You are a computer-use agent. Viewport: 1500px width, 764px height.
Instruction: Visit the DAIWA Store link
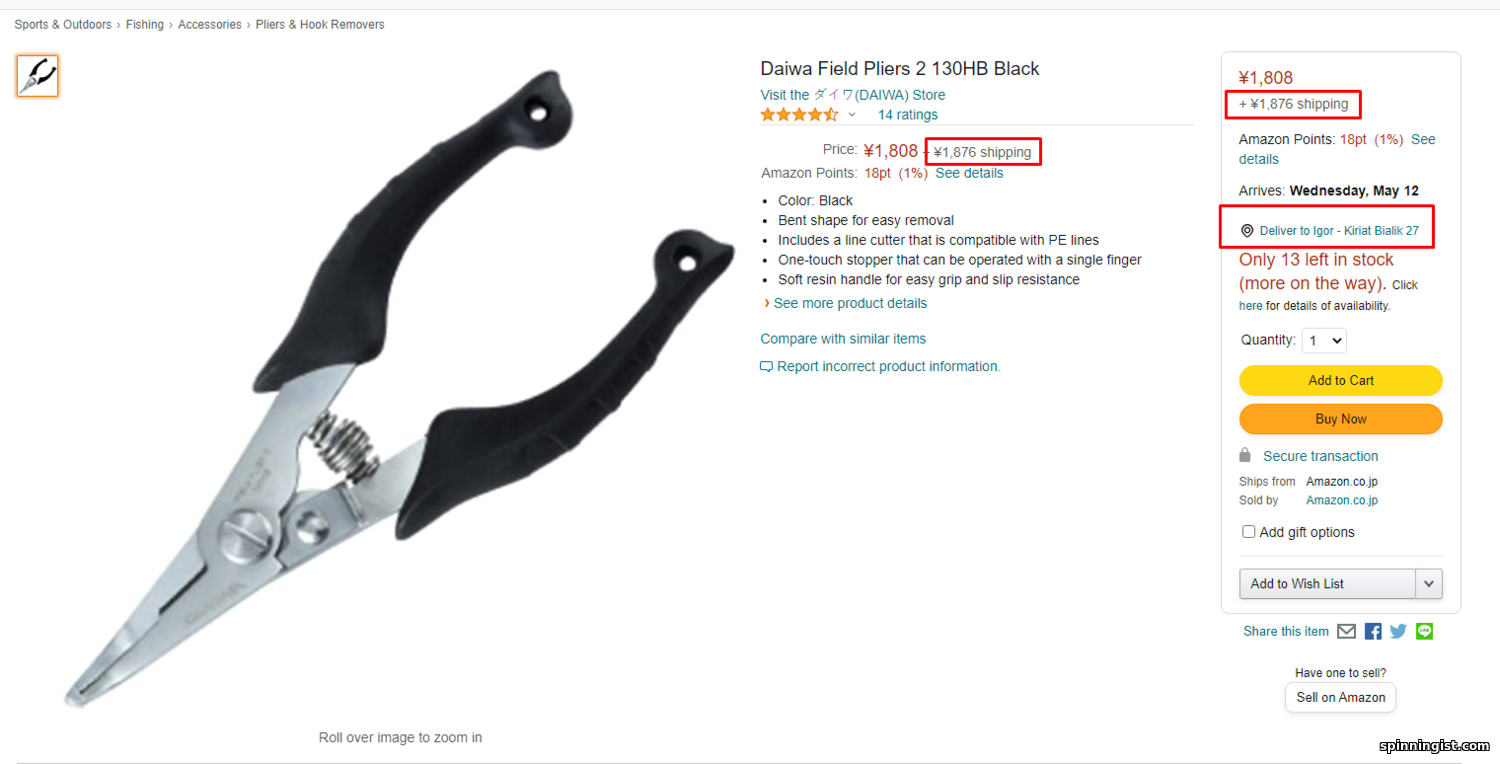coord(853,95)
